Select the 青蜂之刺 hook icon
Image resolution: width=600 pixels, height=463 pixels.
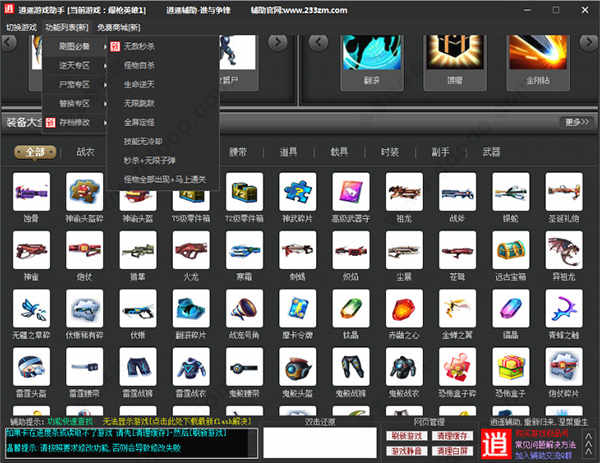564,308
